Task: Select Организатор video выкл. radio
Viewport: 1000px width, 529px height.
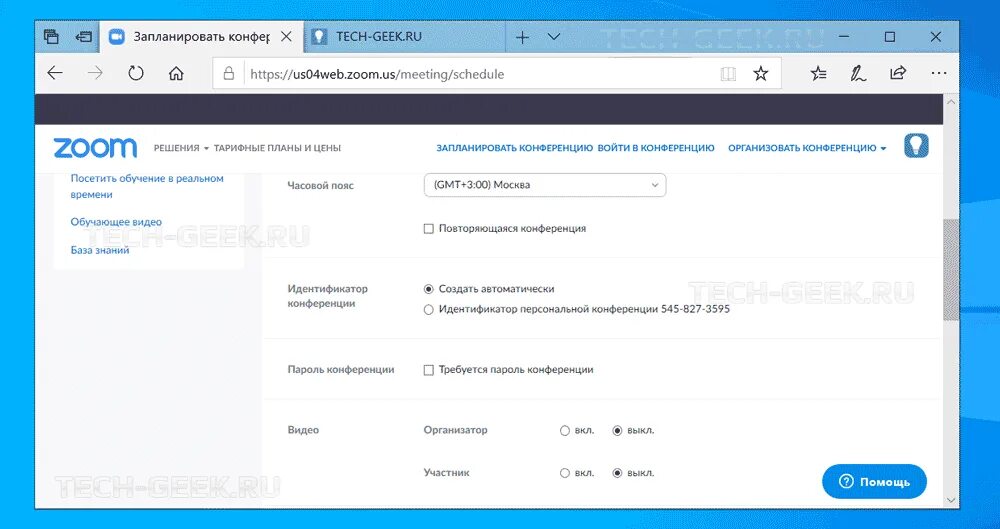Action: coord(617,431)
